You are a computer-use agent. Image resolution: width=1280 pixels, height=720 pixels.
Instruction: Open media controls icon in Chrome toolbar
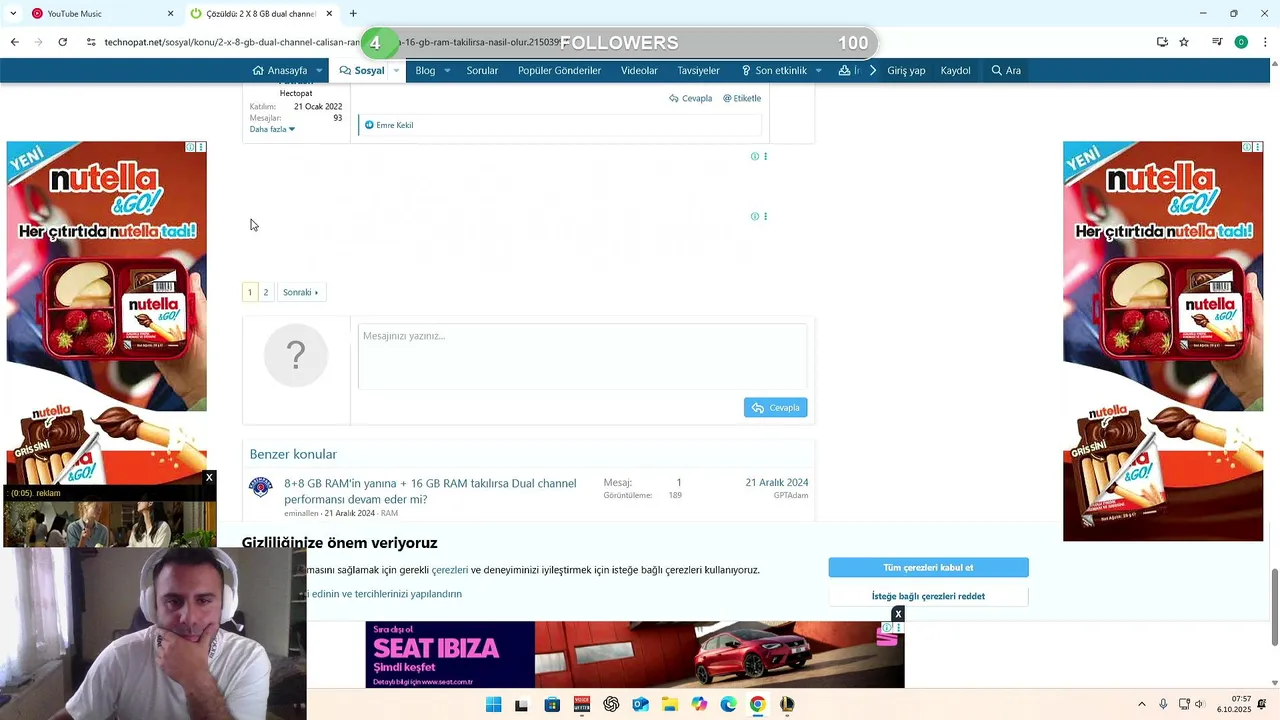[1217, 42]
